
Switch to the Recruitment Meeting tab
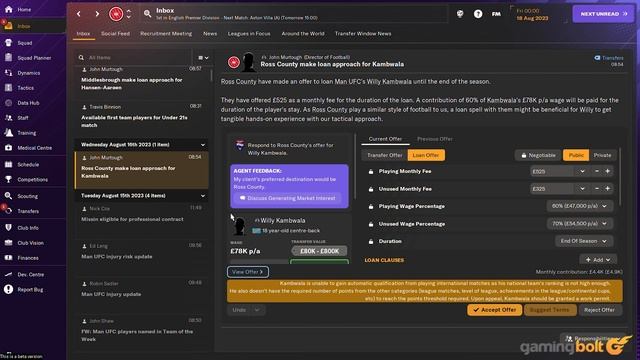coord(166,33)
